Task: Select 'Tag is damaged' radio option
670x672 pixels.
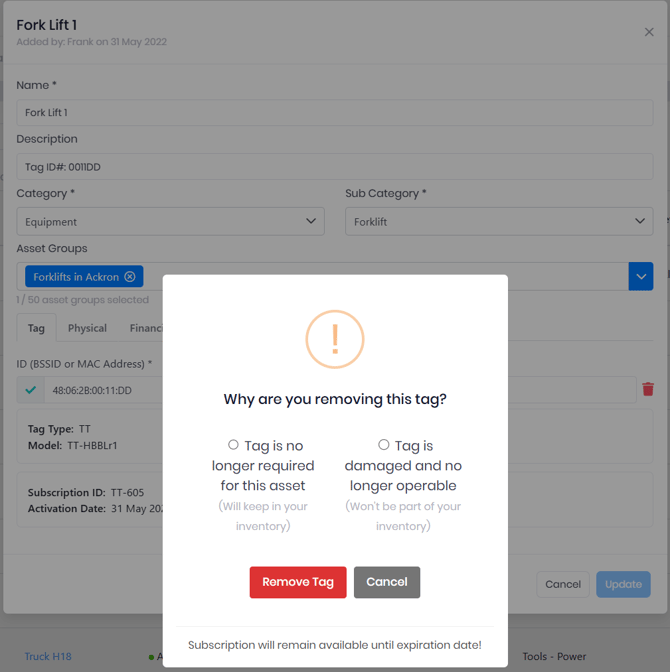Action: [x=384, y=445]
